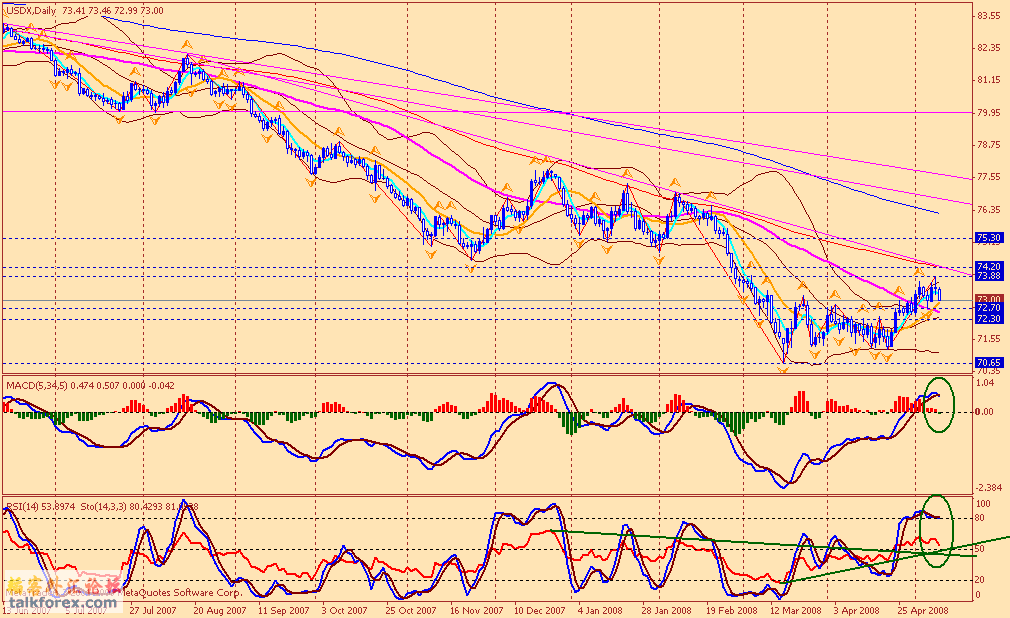Click the 27 Jul 2007 date label

coord(153,610)
